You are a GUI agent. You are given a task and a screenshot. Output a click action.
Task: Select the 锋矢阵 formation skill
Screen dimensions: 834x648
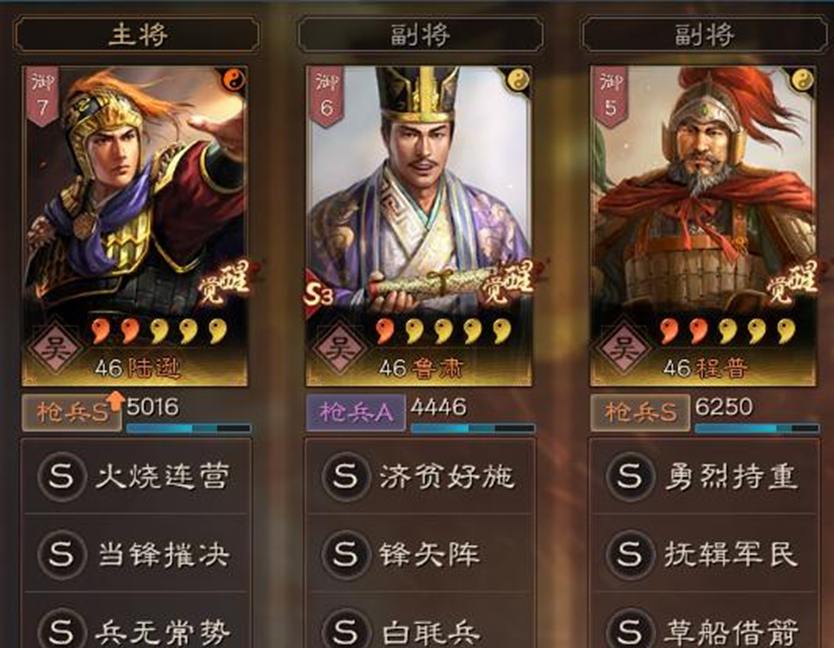coord(420,553)
